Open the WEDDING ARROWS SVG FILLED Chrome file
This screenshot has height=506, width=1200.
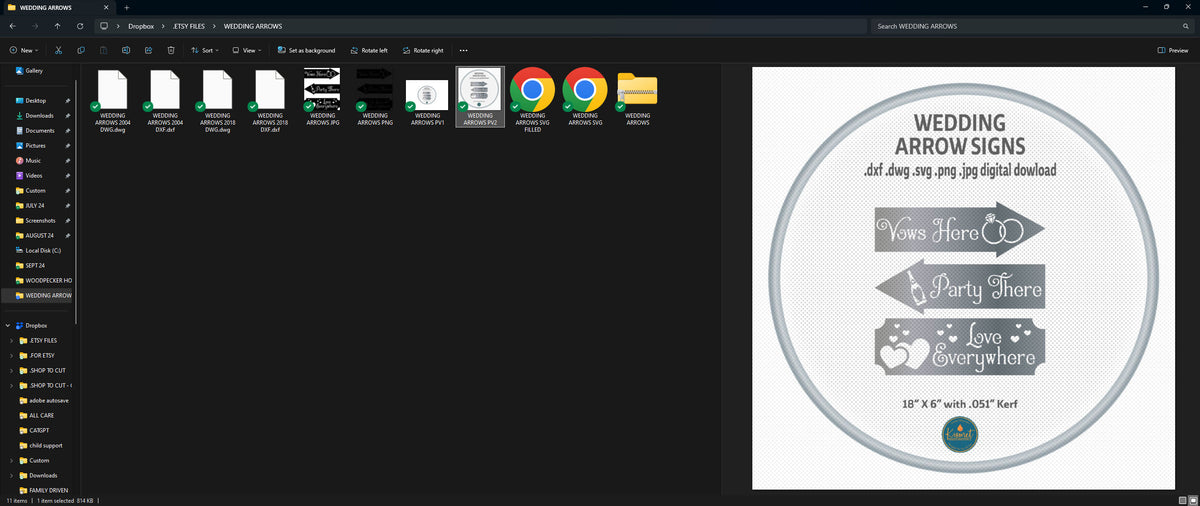click(533, 100)
